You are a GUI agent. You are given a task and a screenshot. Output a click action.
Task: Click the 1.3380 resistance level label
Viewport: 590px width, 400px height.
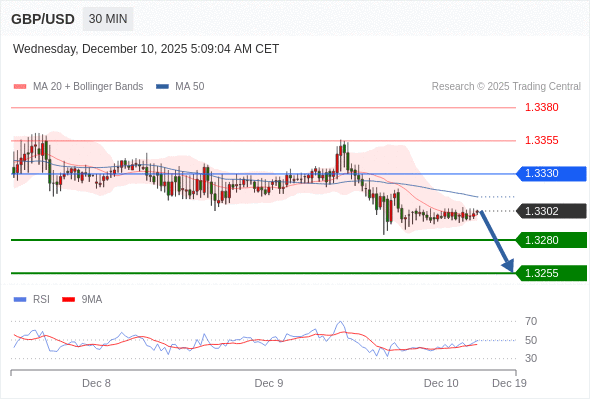541,107
